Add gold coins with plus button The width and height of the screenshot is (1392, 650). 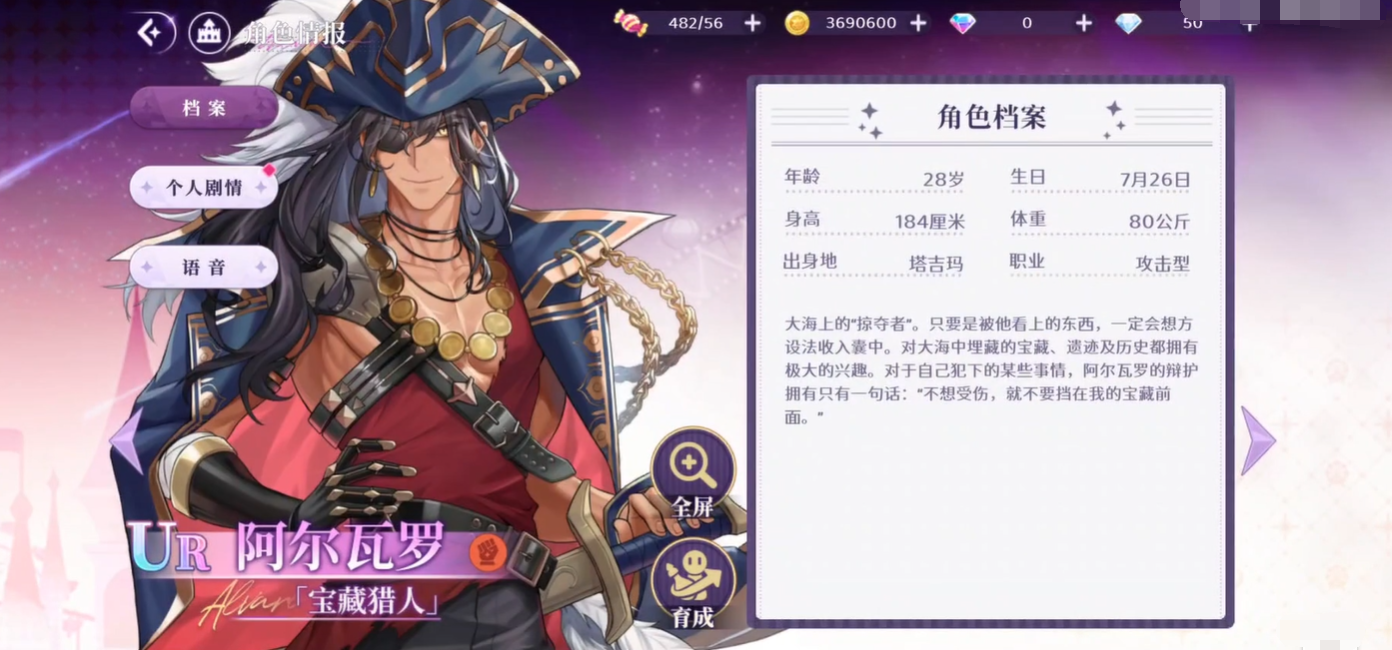(x=918, y=23)
